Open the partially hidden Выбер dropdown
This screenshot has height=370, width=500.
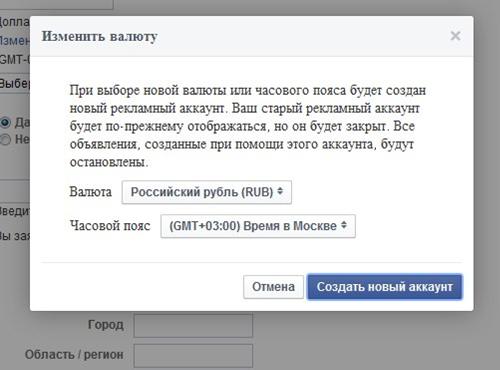pyautogui.click(x=15, y=83)
